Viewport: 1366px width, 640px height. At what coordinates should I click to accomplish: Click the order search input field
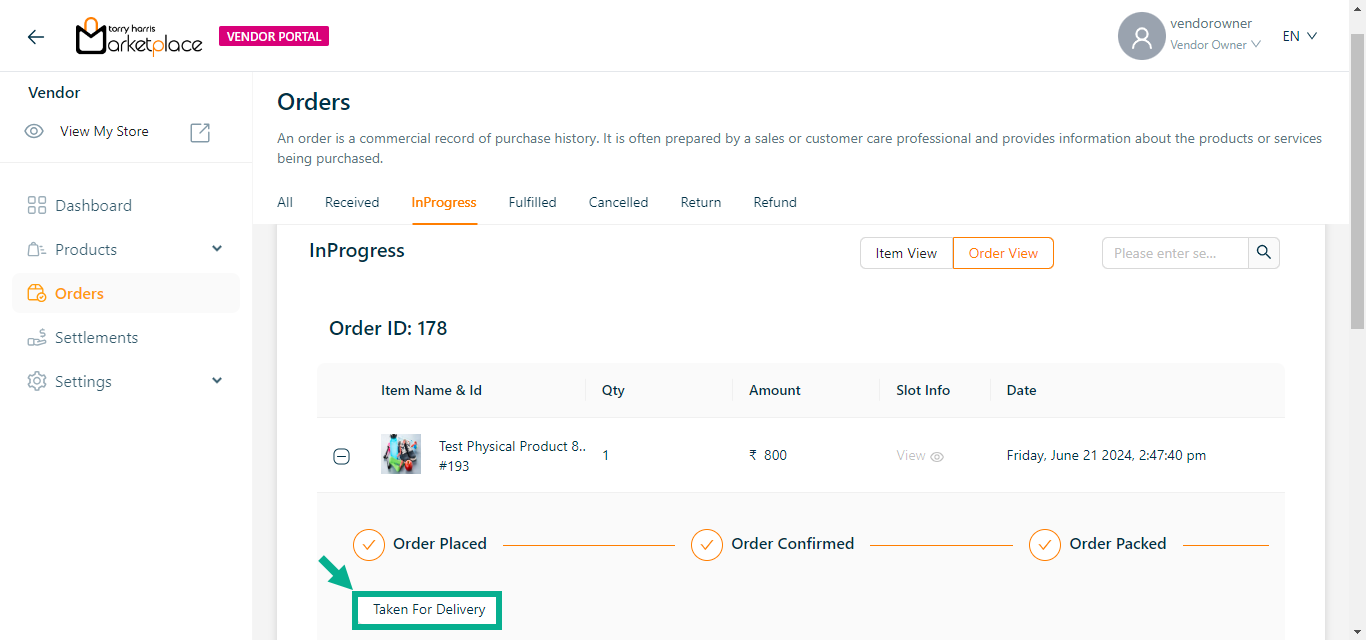(1174, 253)
